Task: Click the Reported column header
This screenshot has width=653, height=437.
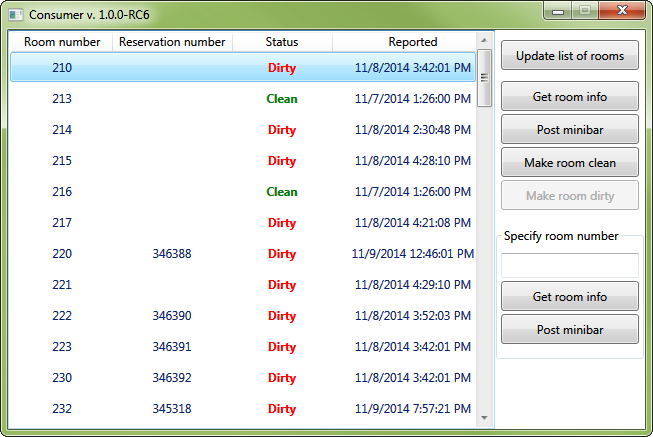Action: pos(413,42)
